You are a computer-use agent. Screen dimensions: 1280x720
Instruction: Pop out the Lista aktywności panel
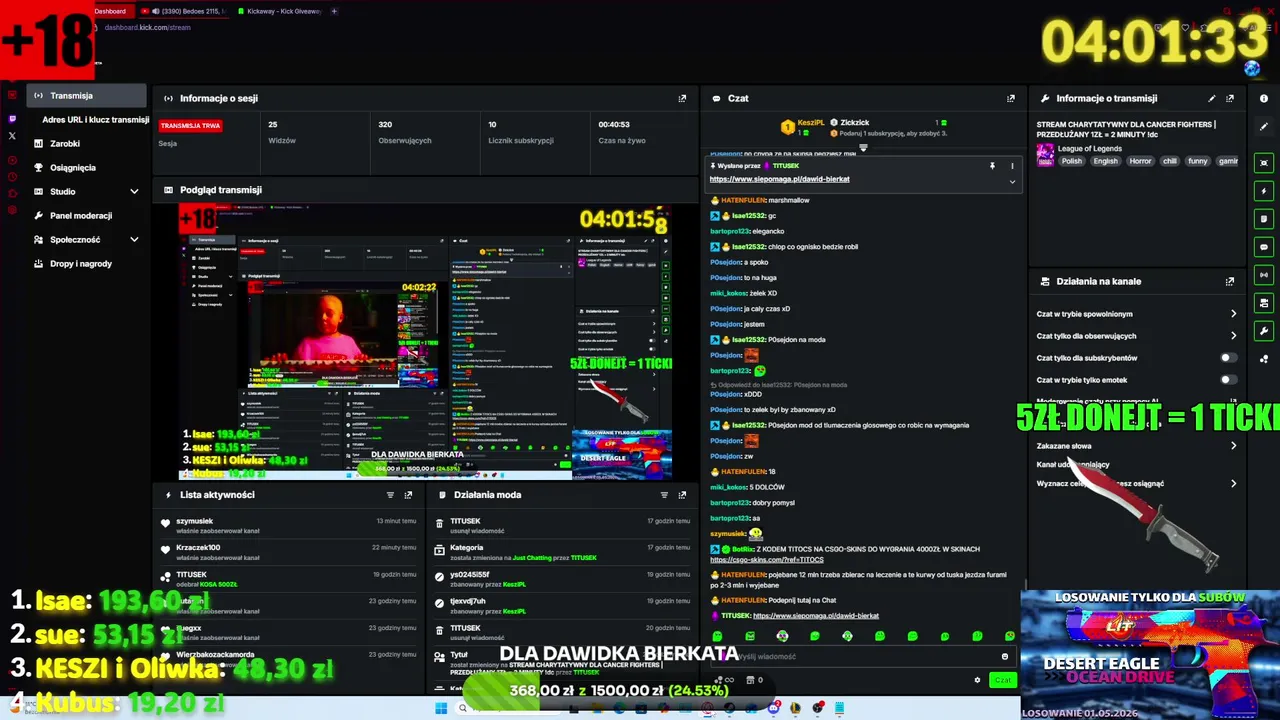click(408, 494)
